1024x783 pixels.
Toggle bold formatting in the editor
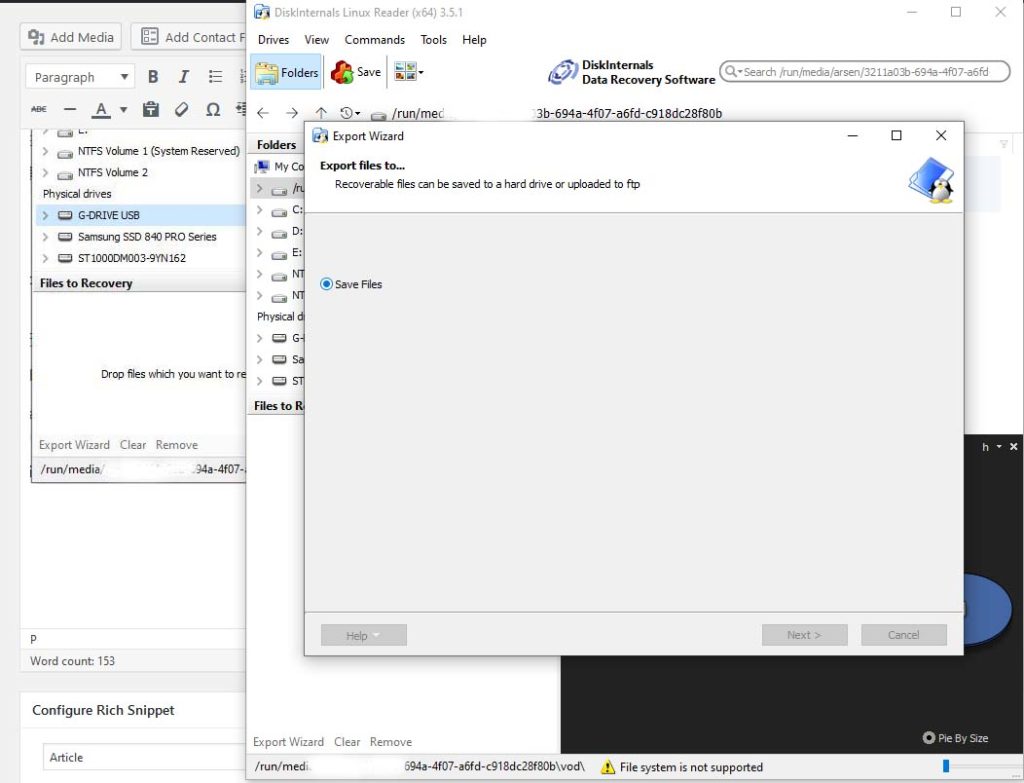152,76
